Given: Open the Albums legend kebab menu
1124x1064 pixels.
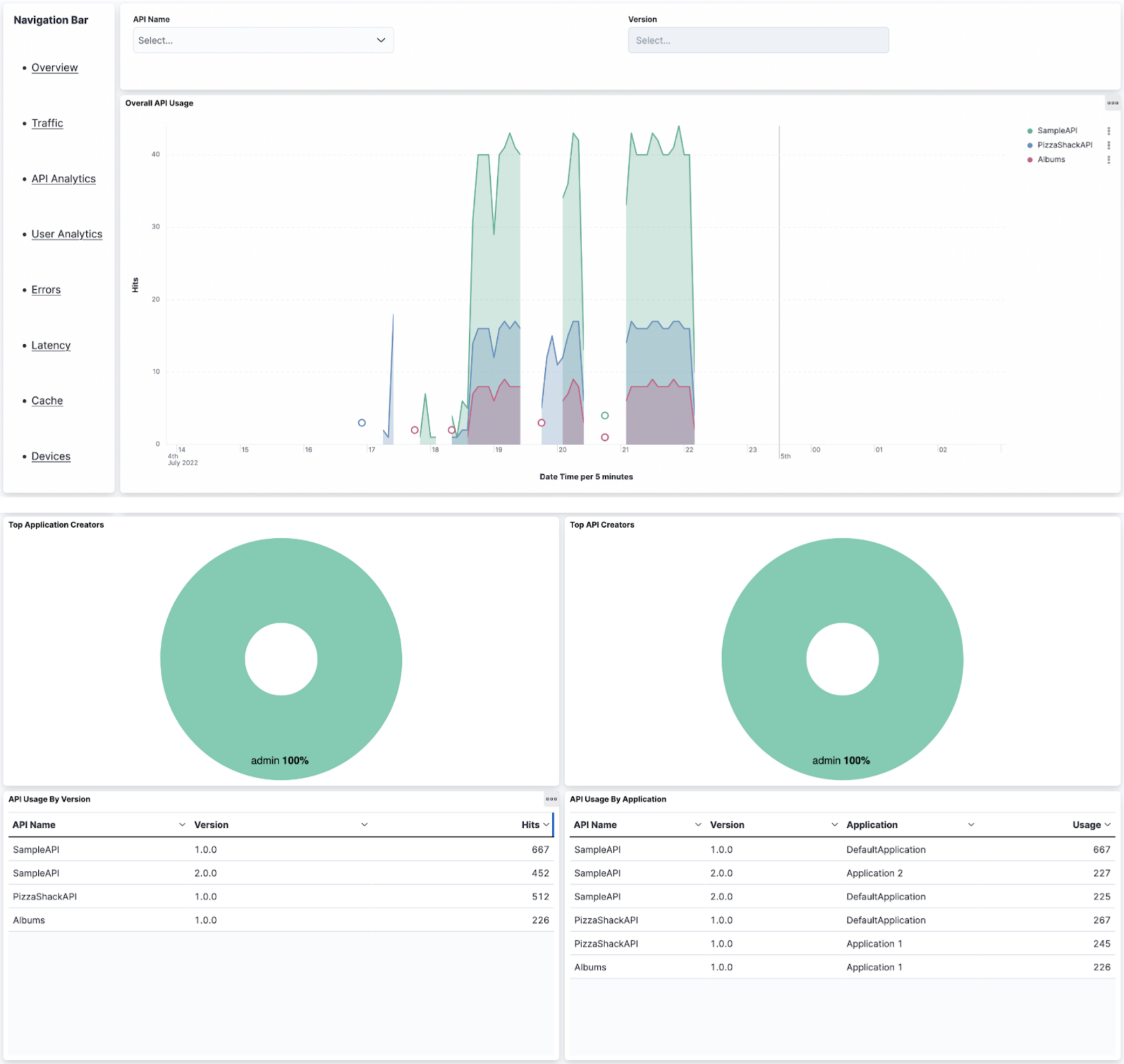Looking at the screenshot, I should [1110, 159].
